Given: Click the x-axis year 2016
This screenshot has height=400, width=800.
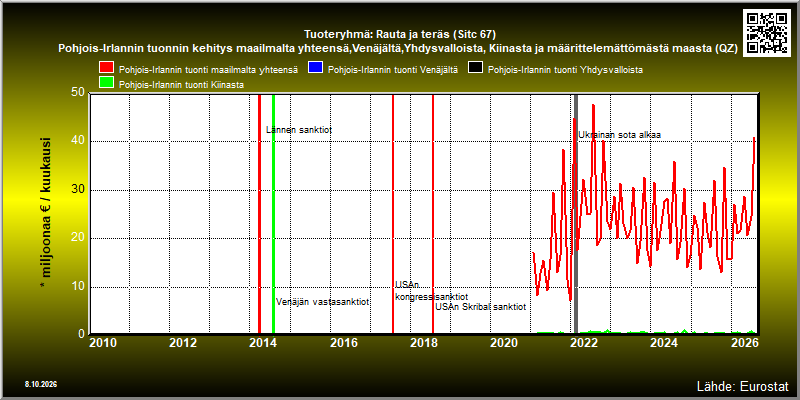Looking at the screenshot, I should coord(343,343).
